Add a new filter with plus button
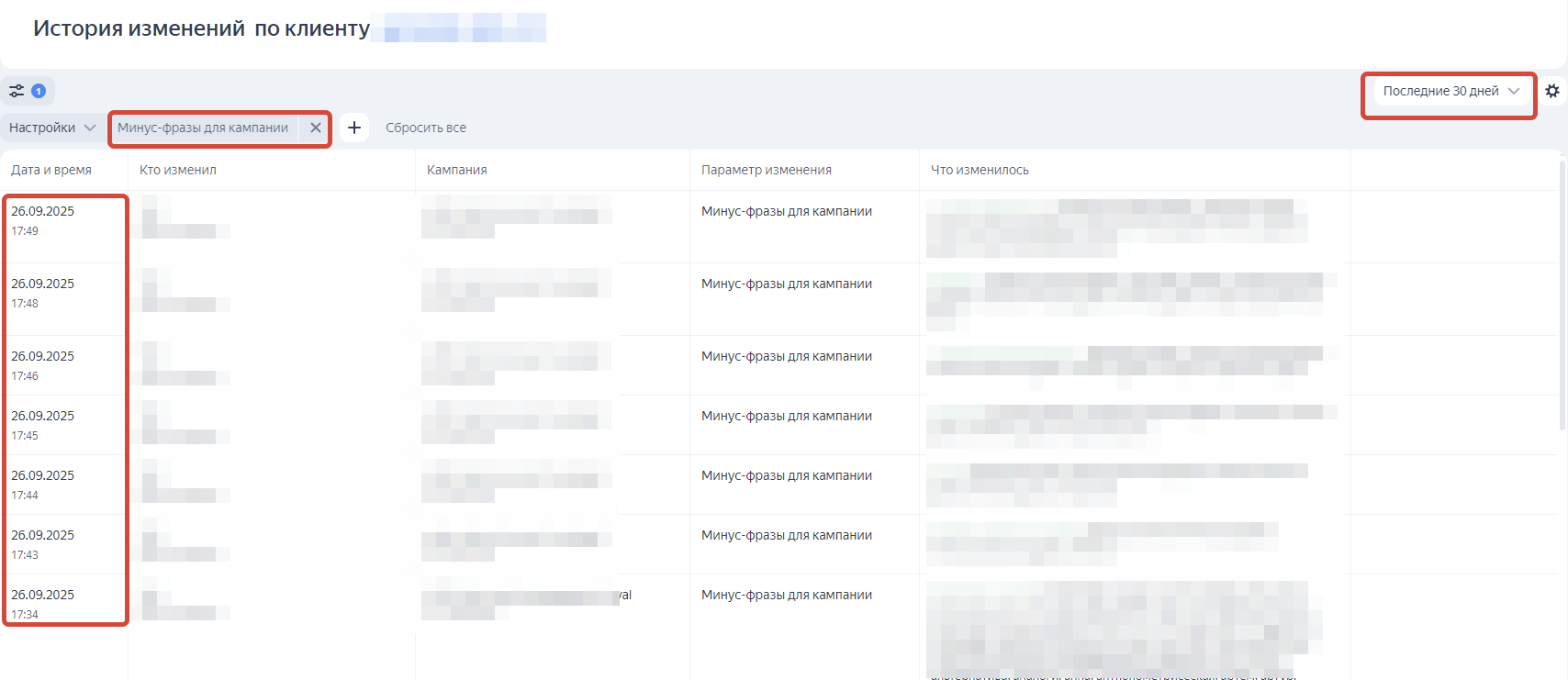This screenshot has height=680, width=1568. click(354, 128)
